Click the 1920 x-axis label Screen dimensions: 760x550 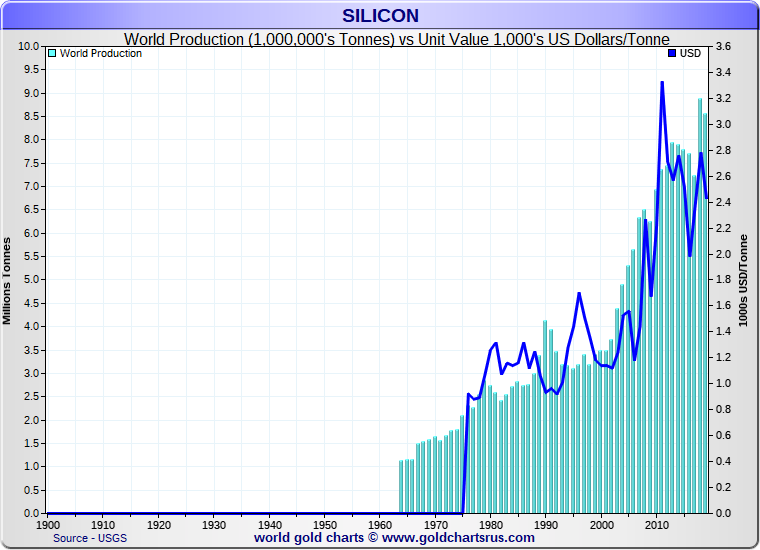(x=159, y=525)
